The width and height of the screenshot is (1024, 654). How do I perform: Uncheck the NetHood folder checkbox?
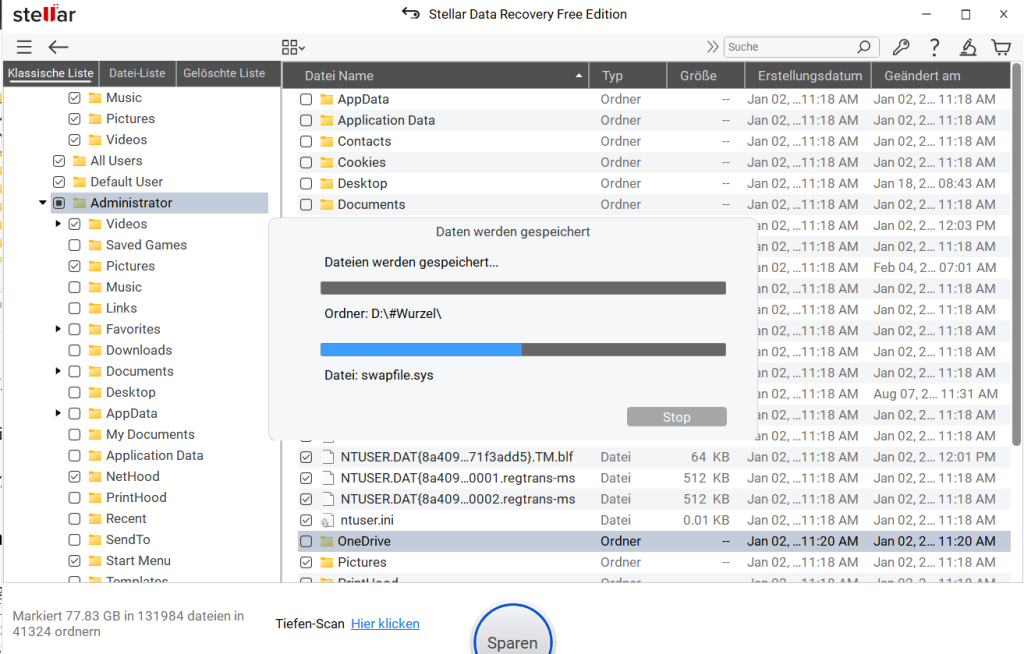tap(75, 477)
